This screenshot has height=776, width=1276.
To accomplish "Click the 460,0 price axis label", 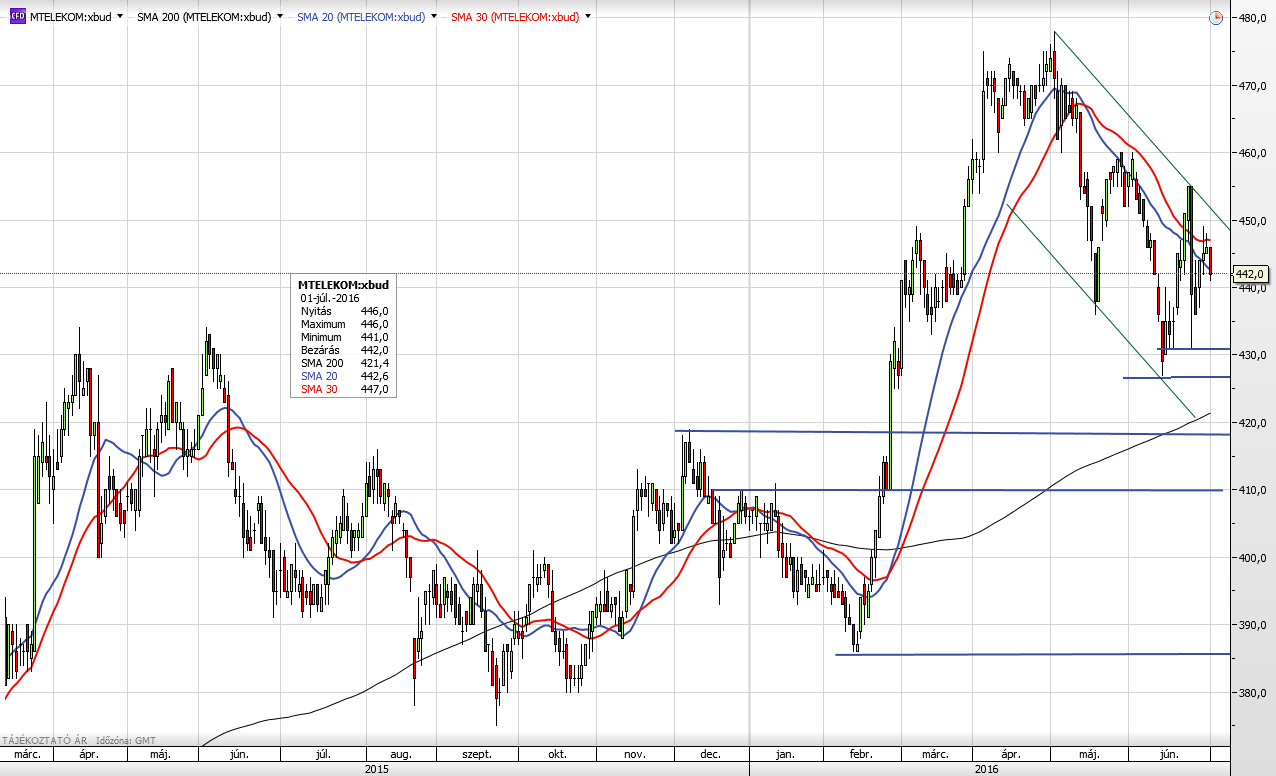I will tap(1254, 153).
